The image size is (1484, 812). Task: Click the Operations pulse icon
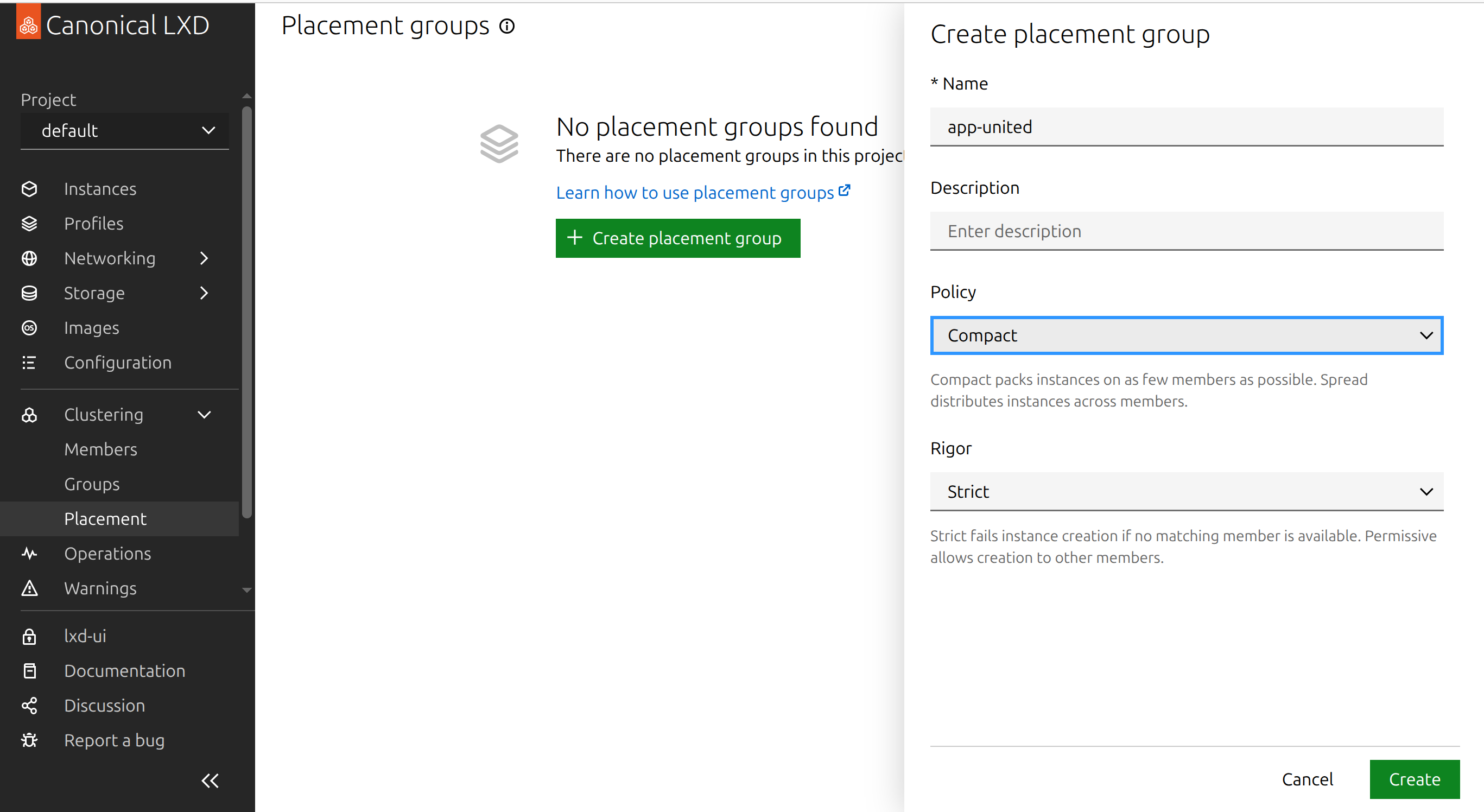[29, 554]
